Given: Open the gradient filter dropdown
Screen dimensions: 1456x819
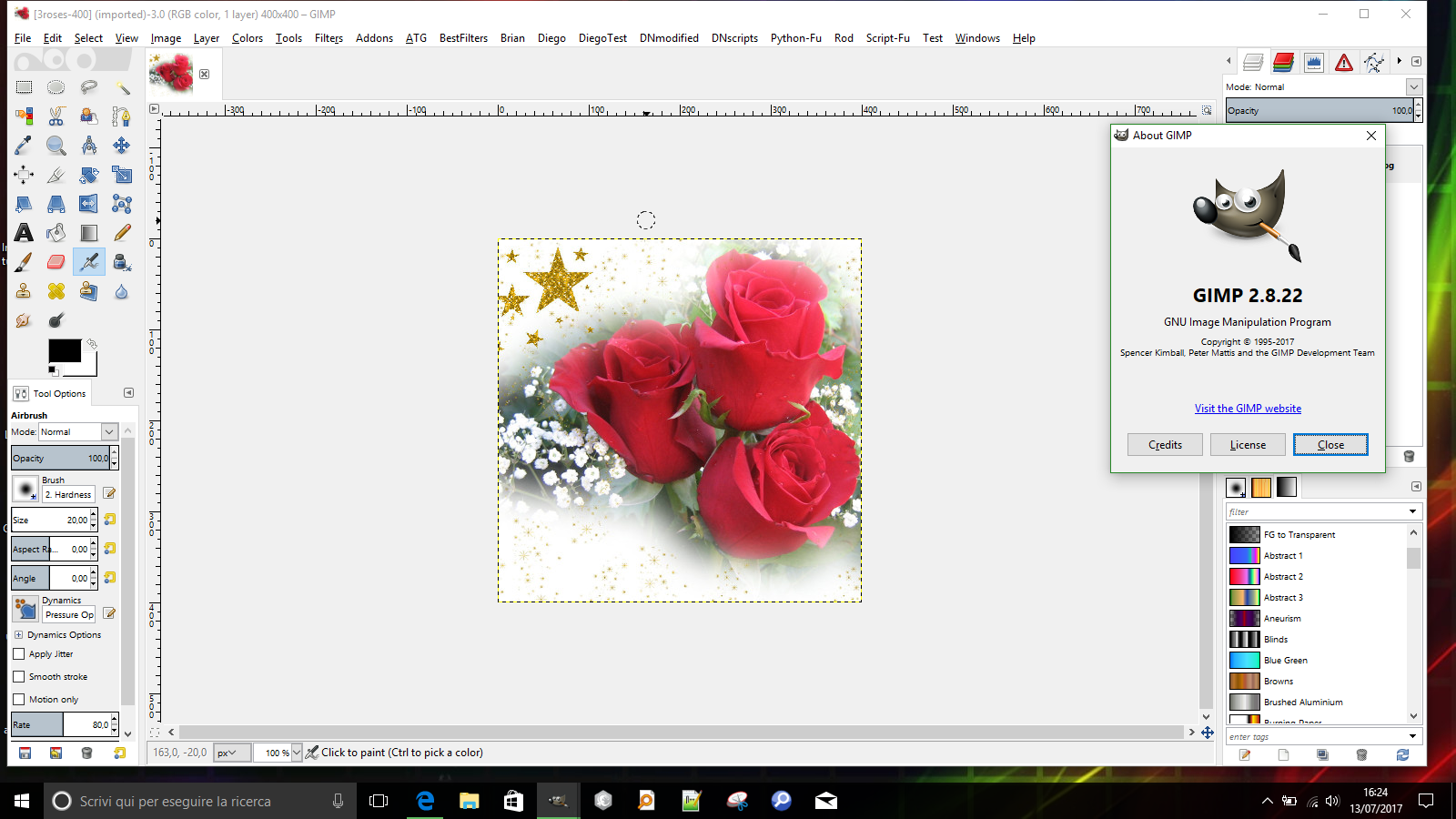Looking at the screenshot, I should pyautogui.click(x=1413, y=511).
